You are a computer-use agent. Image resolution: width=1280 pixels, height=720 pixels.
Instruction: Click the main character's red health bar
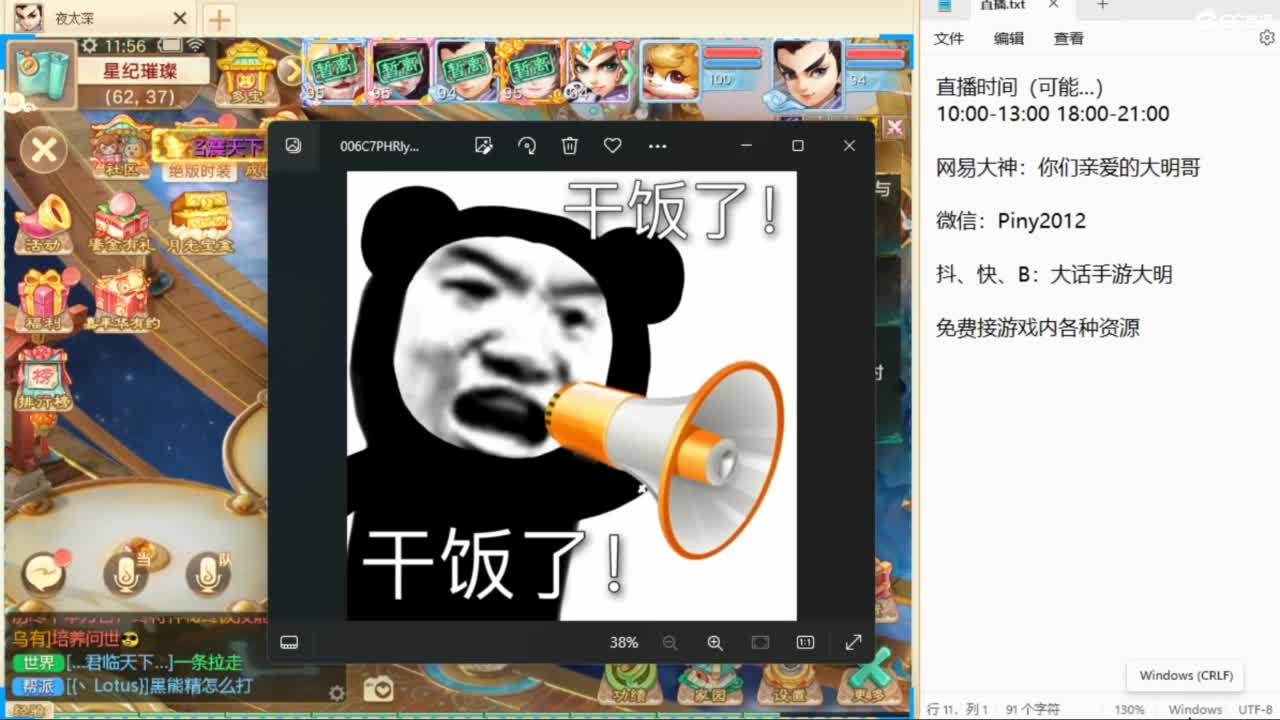[x=875, y=52]
